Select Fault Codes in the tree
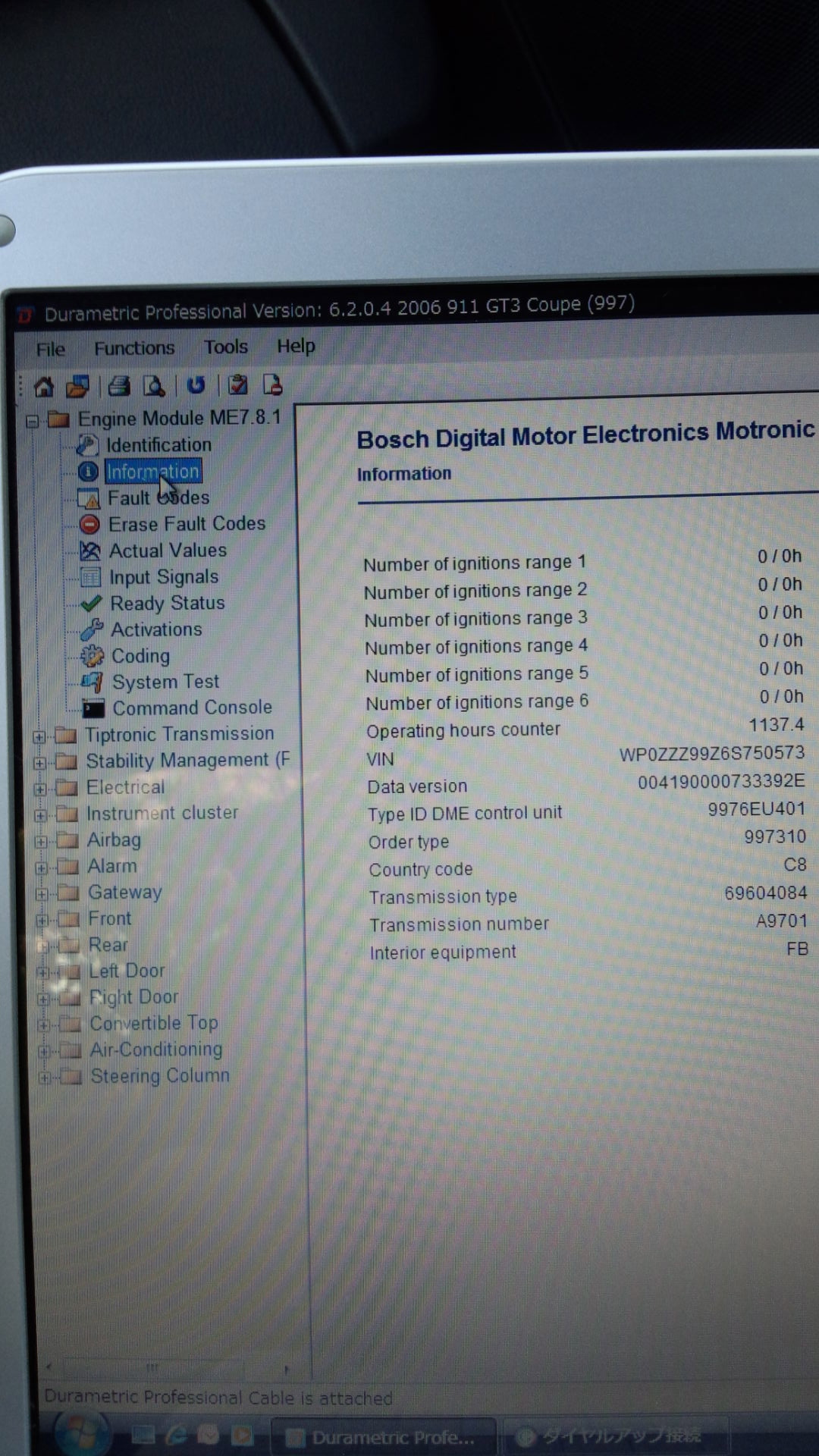This screenshot has width=819, height=1456. (158, 497)
